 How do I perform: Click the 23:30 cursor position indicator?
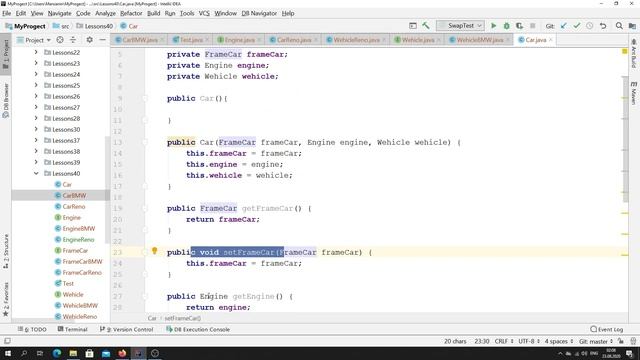coord(482,341)
